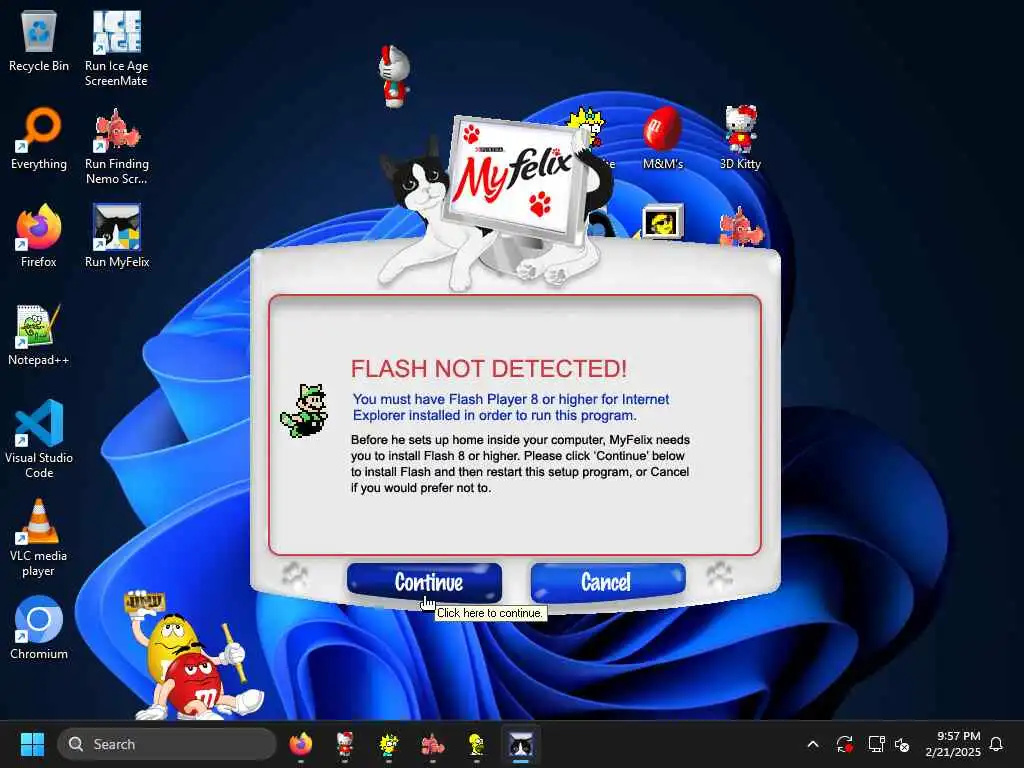Click the taskbar Search box
Image resolution: width=1024 pixels, height=768 pixels.
click(167, 744)
